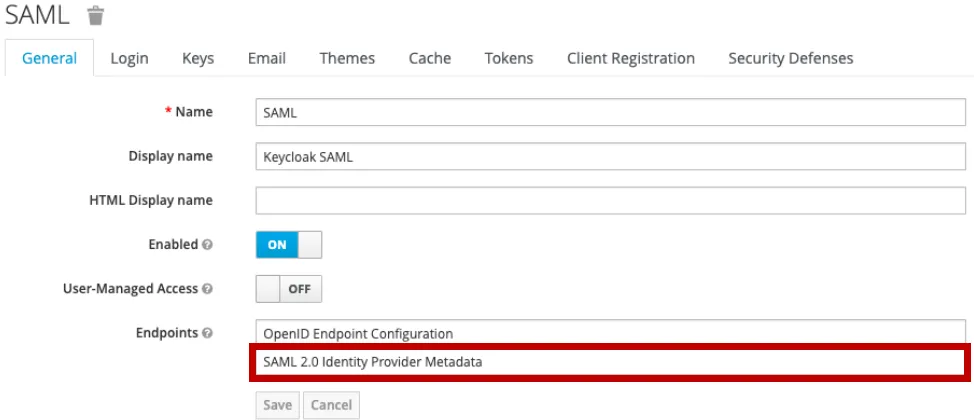The width and height of the screenshot is (974, 420).
Task: Select the Themes tab
Action: point(346,59)
